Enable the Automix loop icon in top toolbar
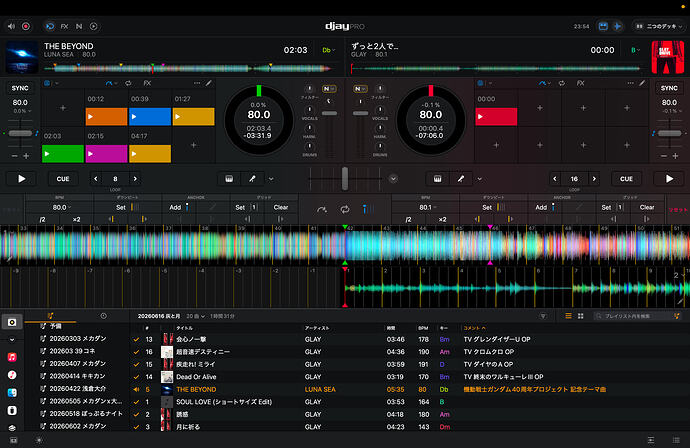 (x=50, y=26)
